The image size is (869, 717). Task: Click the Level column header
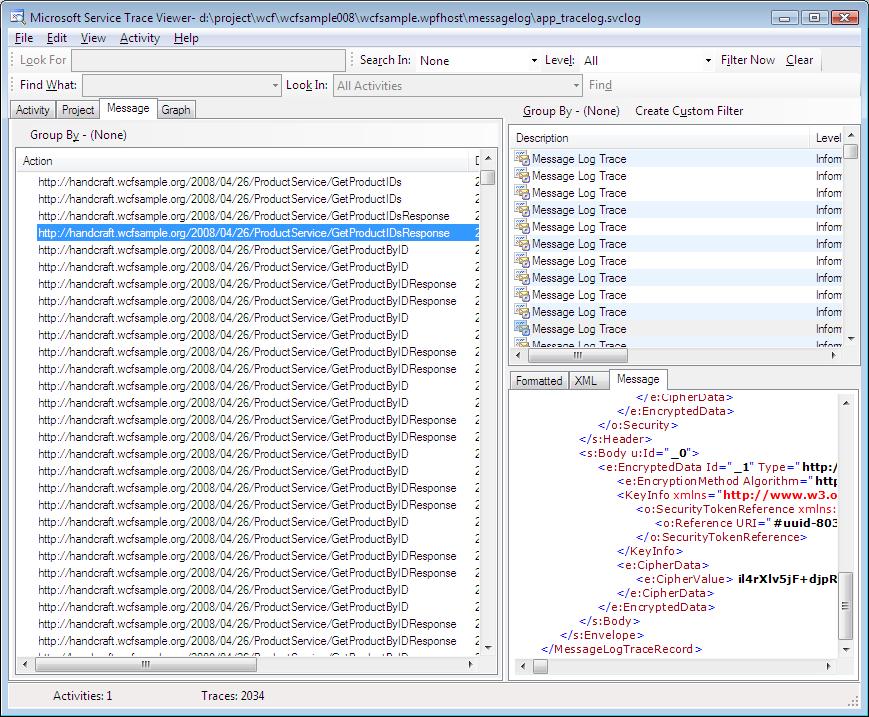(x=827, y=138)
